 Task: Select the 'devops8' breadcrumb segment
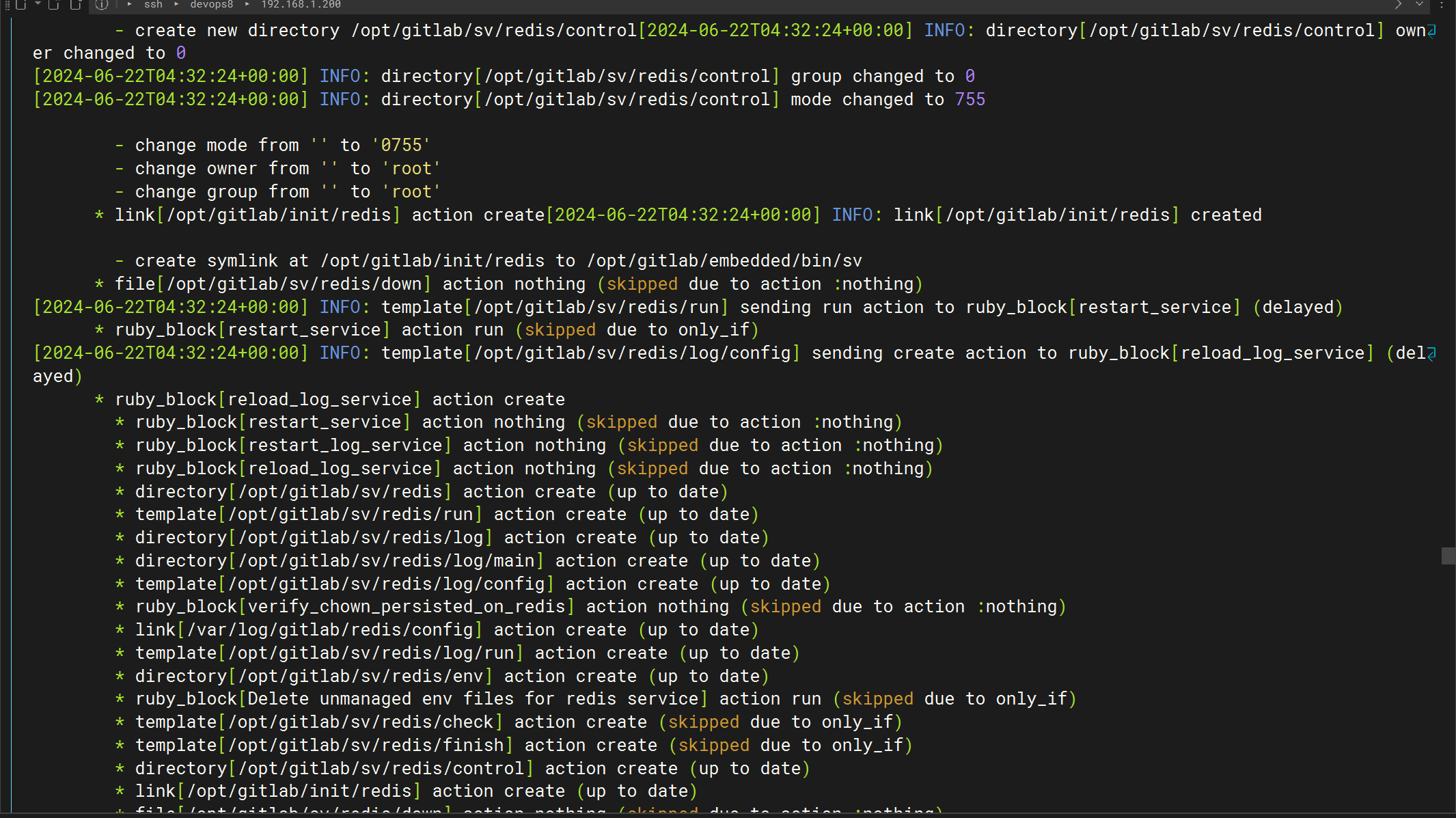pyautogui.click(x=211, y=4)
